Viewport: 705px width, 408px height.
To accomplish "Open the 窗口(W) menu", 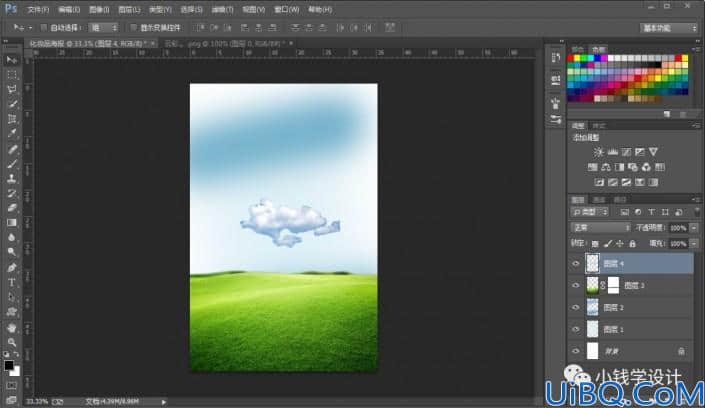I will pyautogui.click(x=286, y=9).
